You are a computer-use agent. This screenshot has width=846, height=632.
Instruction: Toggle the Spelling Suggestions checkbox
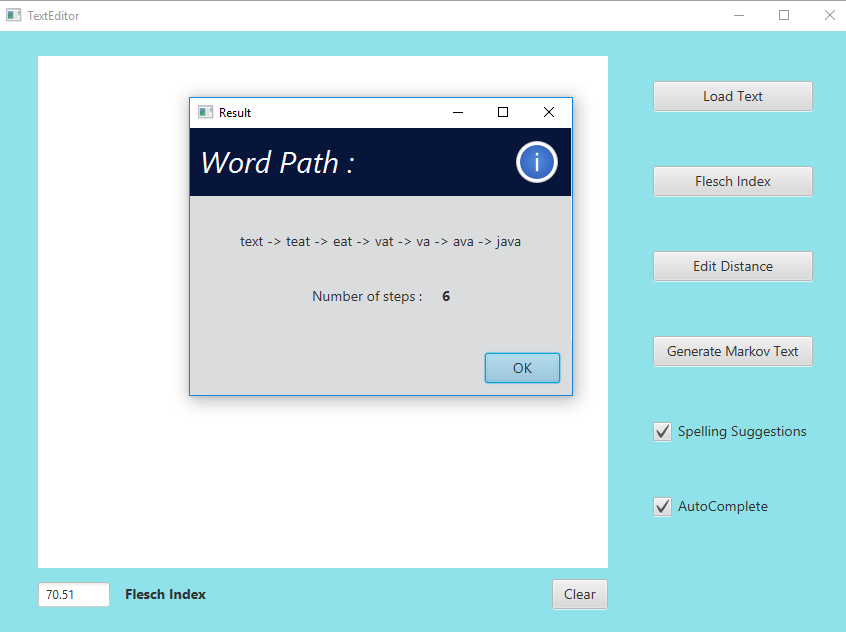tap(663, 432)
